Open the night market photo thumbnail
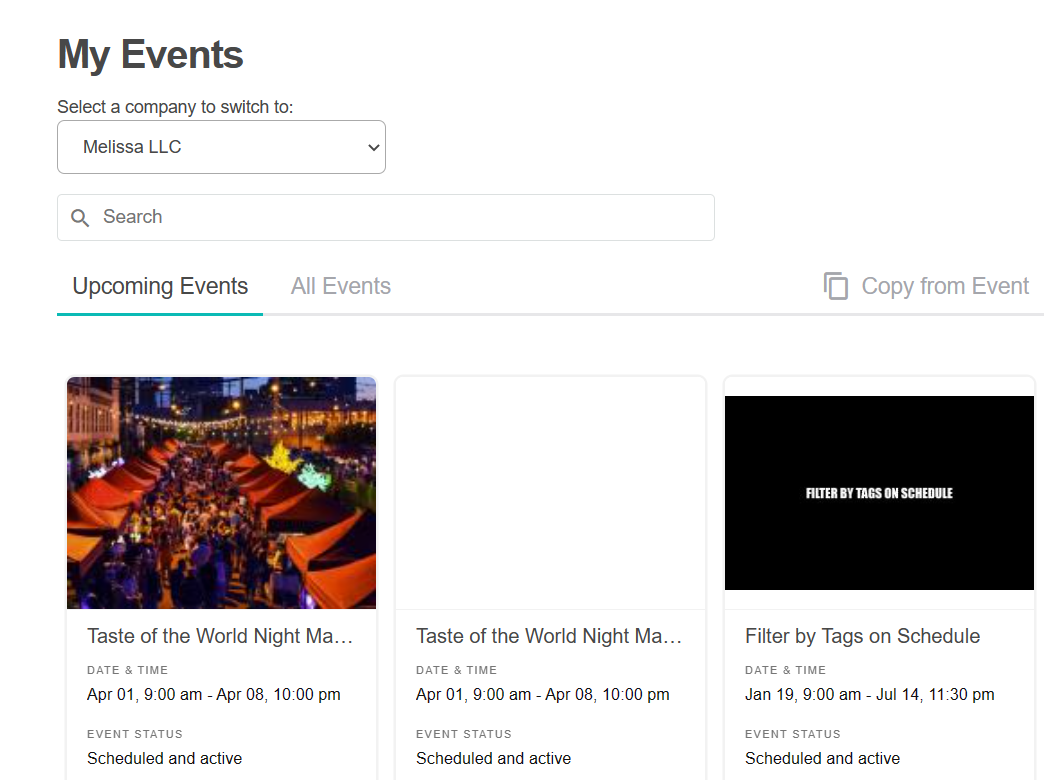 pos(221,493)
